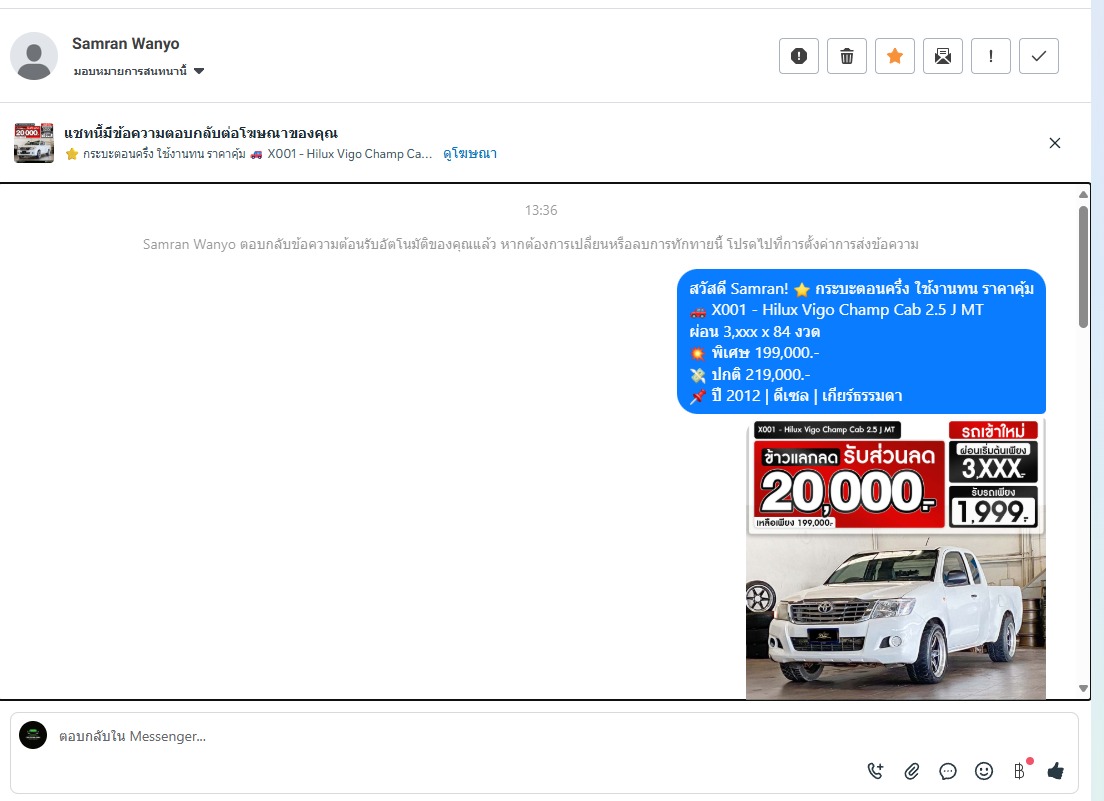Screen dimensions: 1104x801
Task: Open Samran Wanyo contact name
Action: (x=125, y=44)
